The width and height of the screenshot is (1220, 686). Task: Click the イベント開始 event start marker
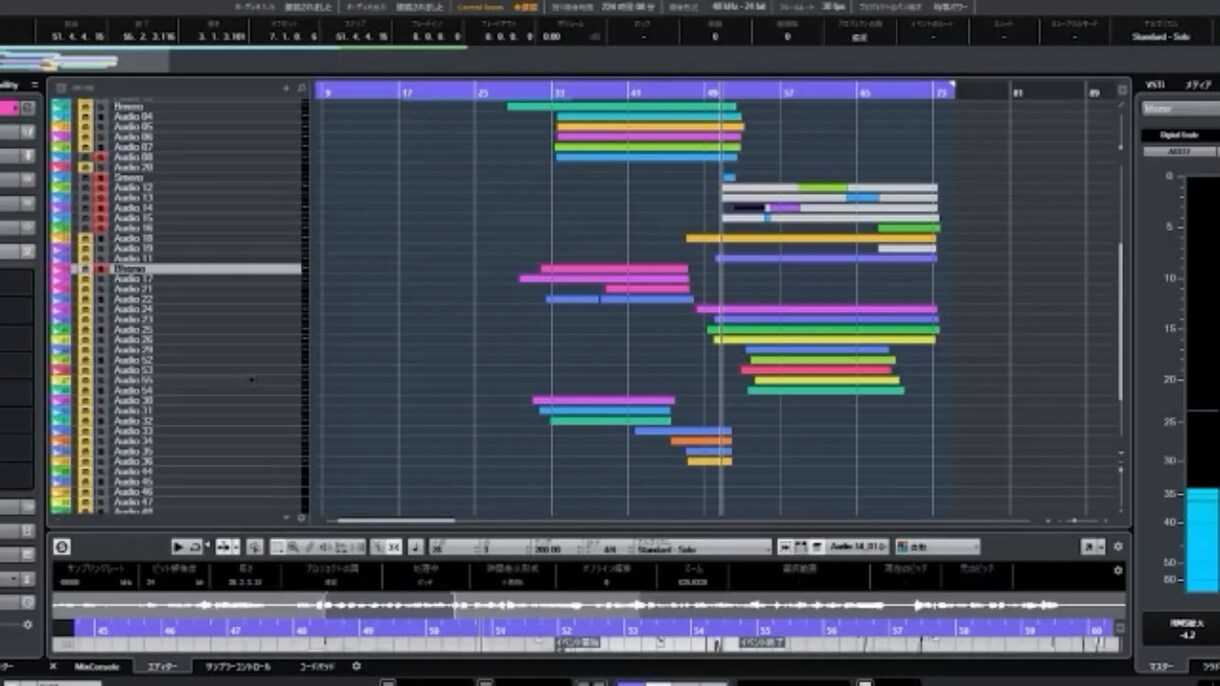(x=578, y=643)
